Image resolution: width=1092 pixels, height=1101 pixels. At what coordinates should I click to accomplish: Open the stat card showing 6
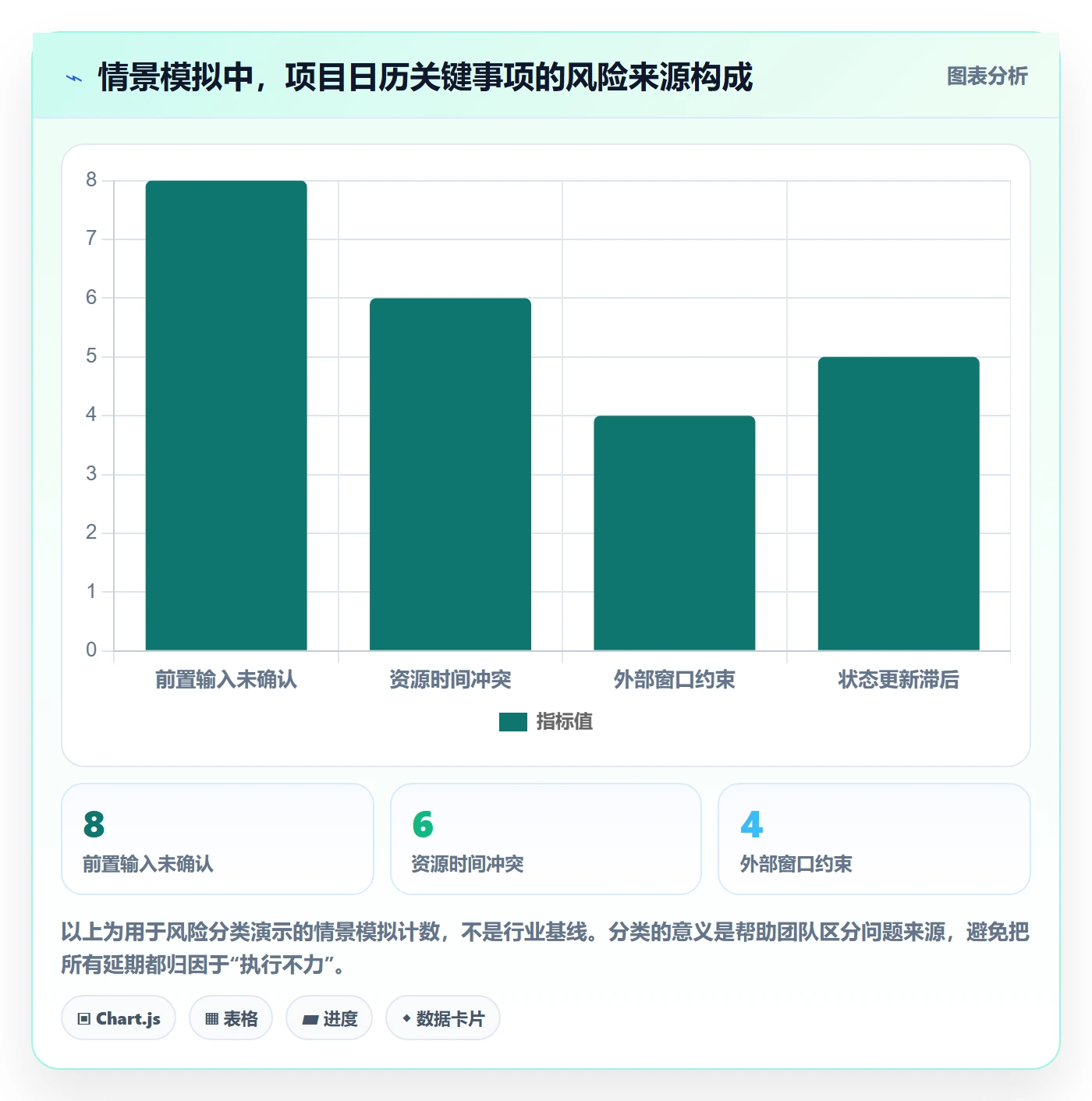pos(546,839)
